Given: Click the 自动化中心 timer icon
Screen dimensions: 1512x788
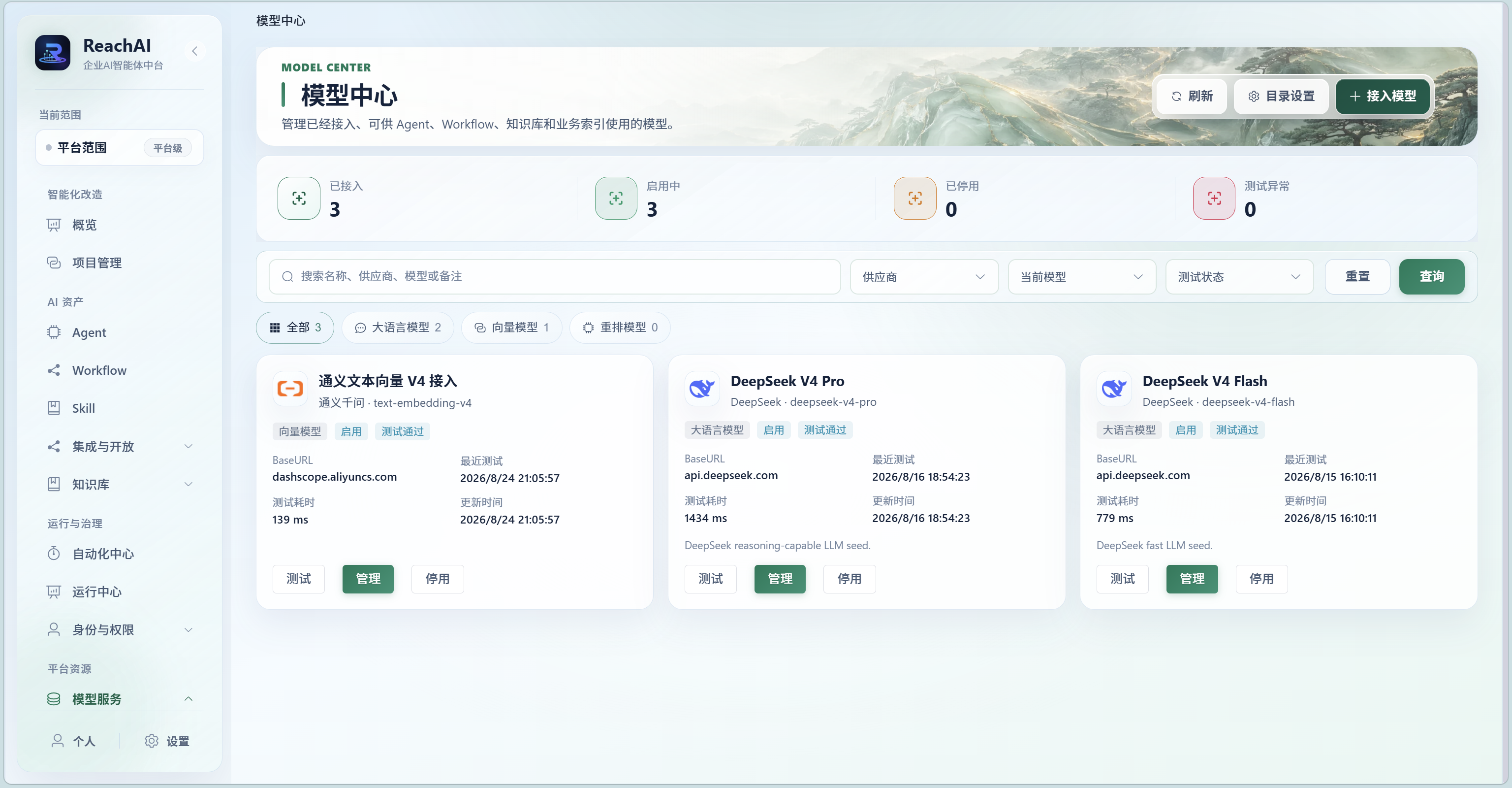Looking at the screenshot, I should tap(54, 554).
